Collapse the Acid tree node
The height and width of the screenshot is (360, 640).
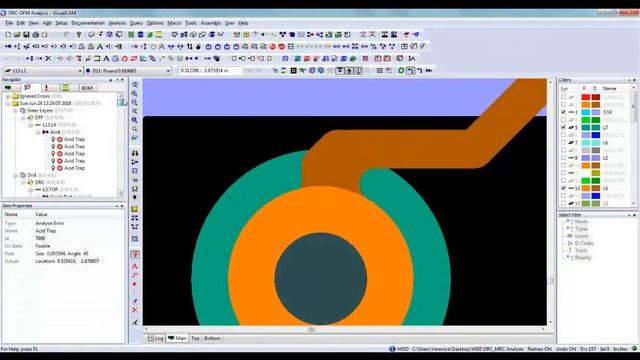[x=38, y=132]
